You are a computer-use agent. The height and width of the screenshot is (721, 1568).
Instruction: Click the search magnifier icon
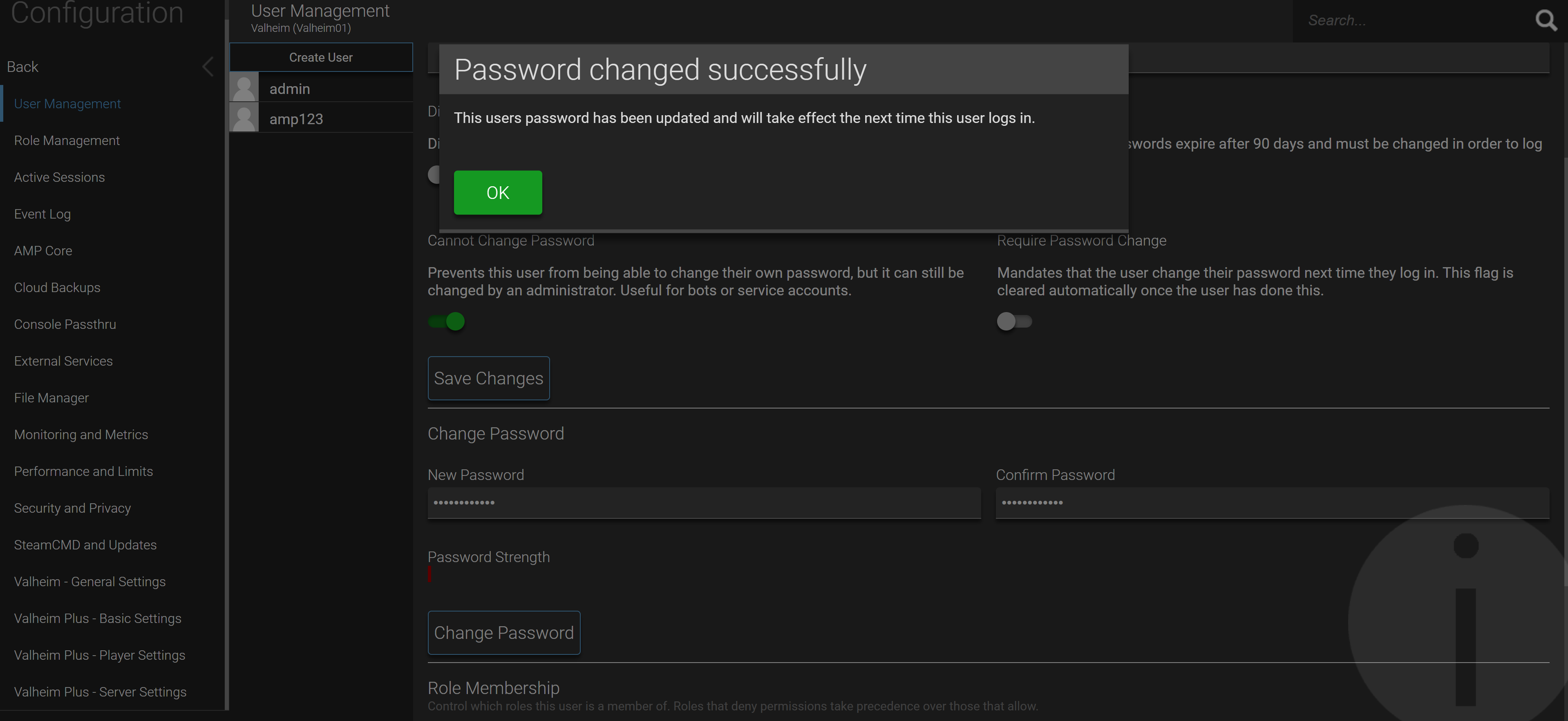coord(1546,20)
